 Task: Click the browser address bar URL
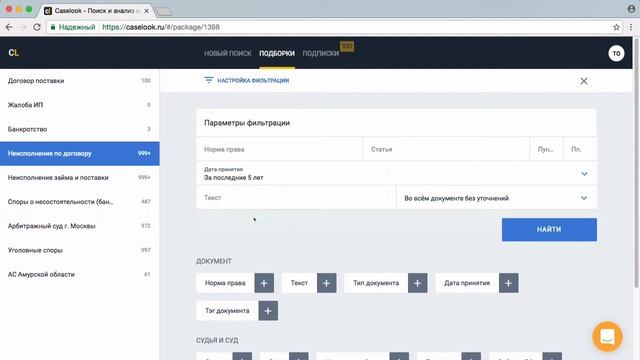[x=161, y=27]
